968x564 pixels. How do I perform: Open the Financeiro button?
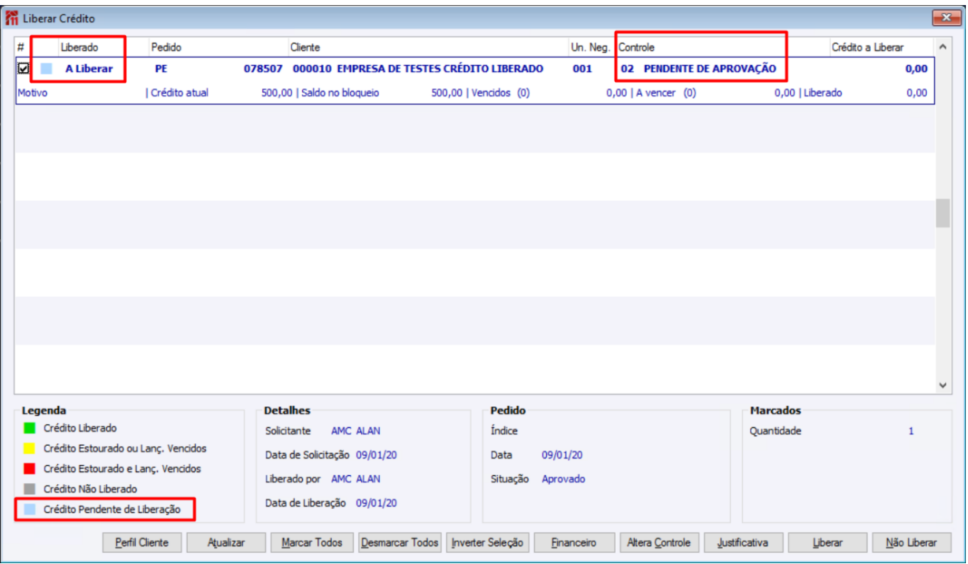(x=574, y=542)
